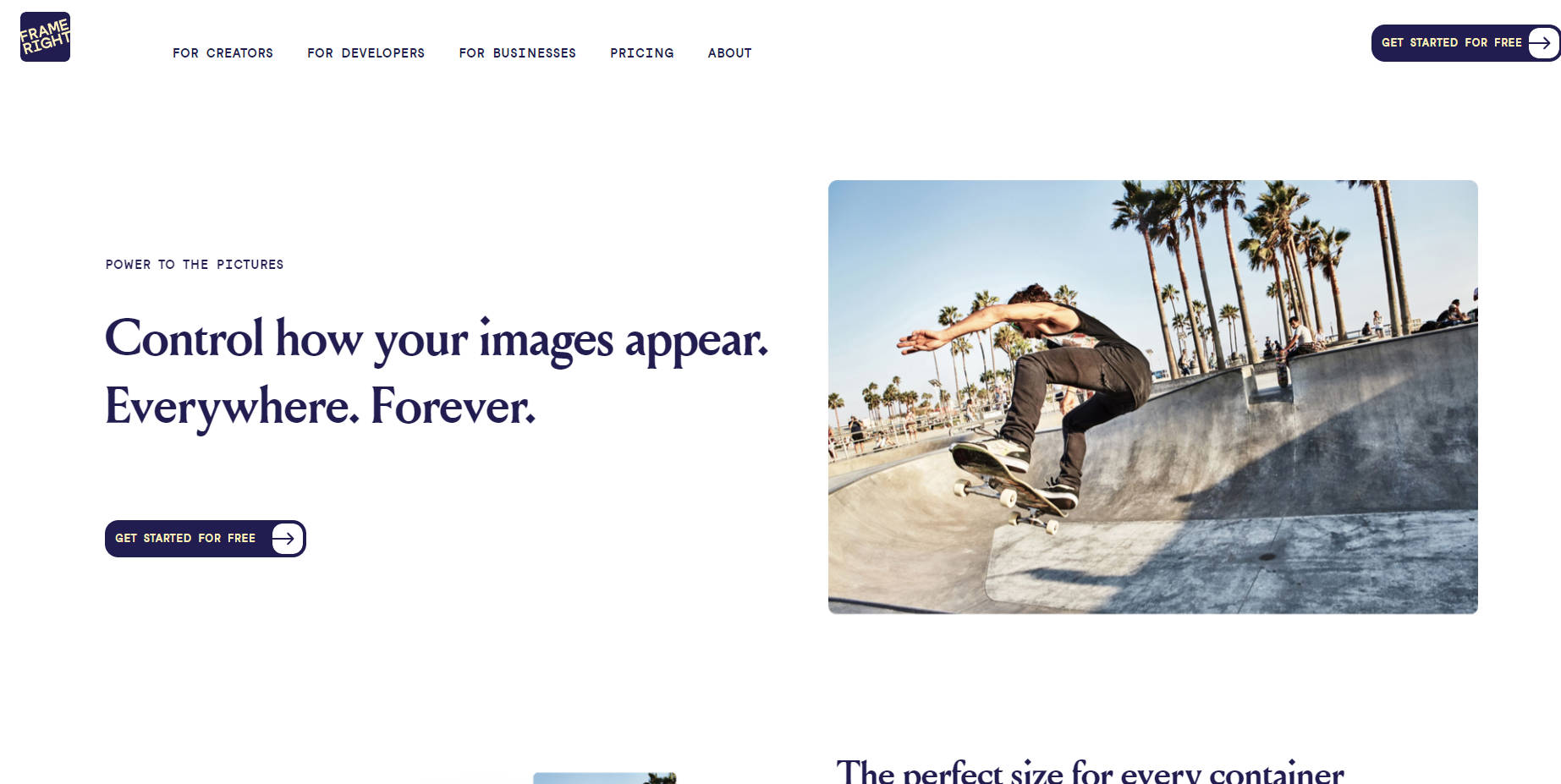Click arrow icon in header Get Started button
Image resolution: width=1561 pixels, height=784 pixels.
click(x=1542, y=42)
